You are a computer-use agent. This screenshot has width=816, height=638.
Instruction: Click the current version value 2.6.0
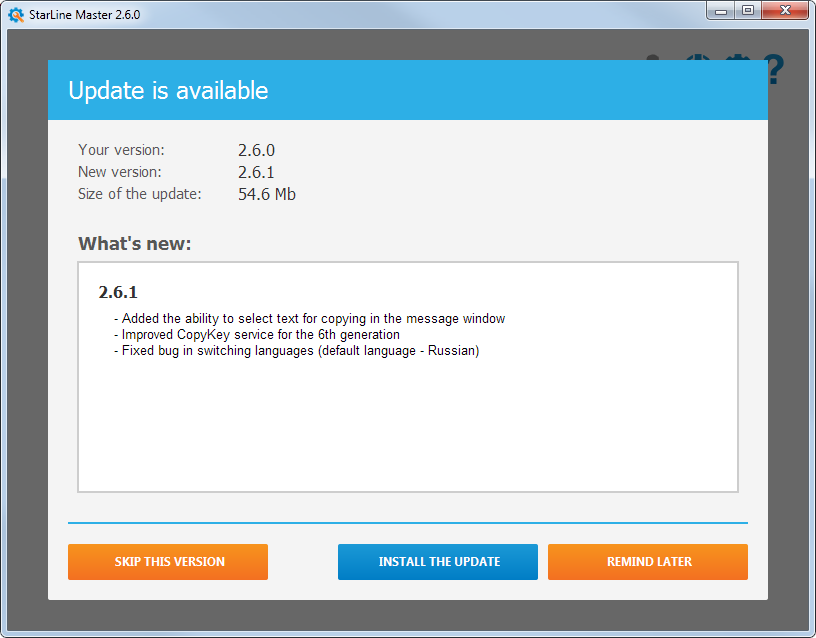[x=256, y=150]
